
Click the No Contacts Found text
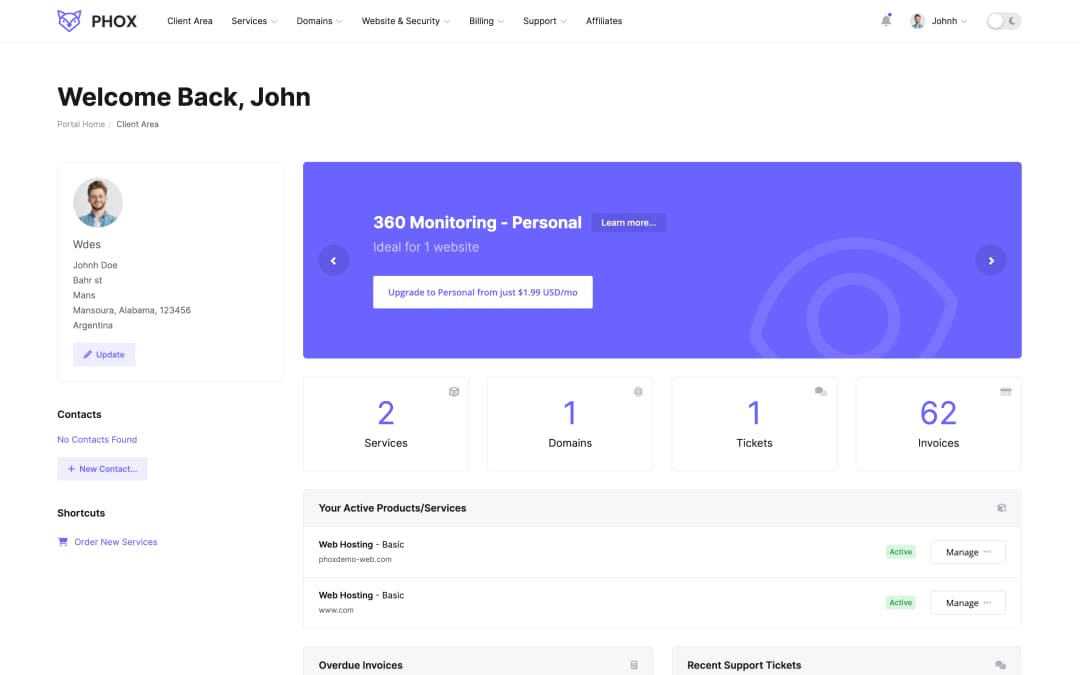click(97, 439)
